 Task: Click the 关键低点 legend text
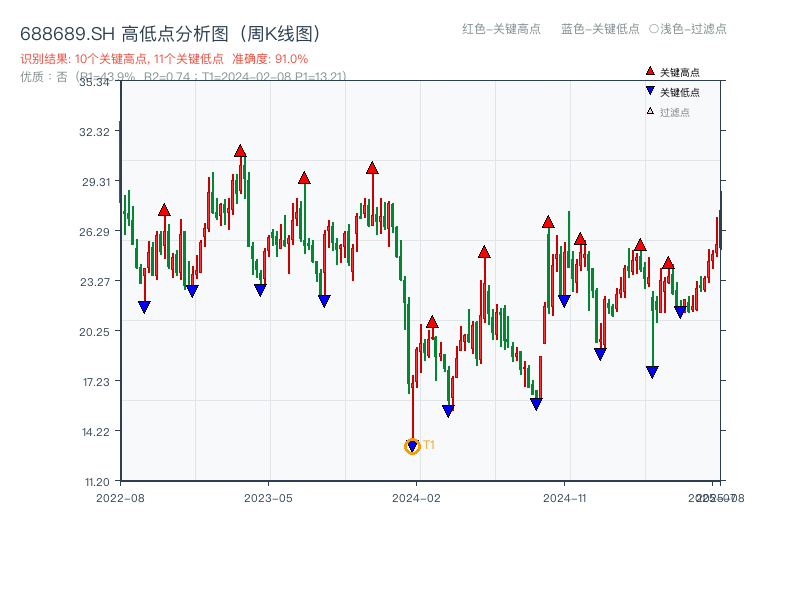click(x=680, y=92)
